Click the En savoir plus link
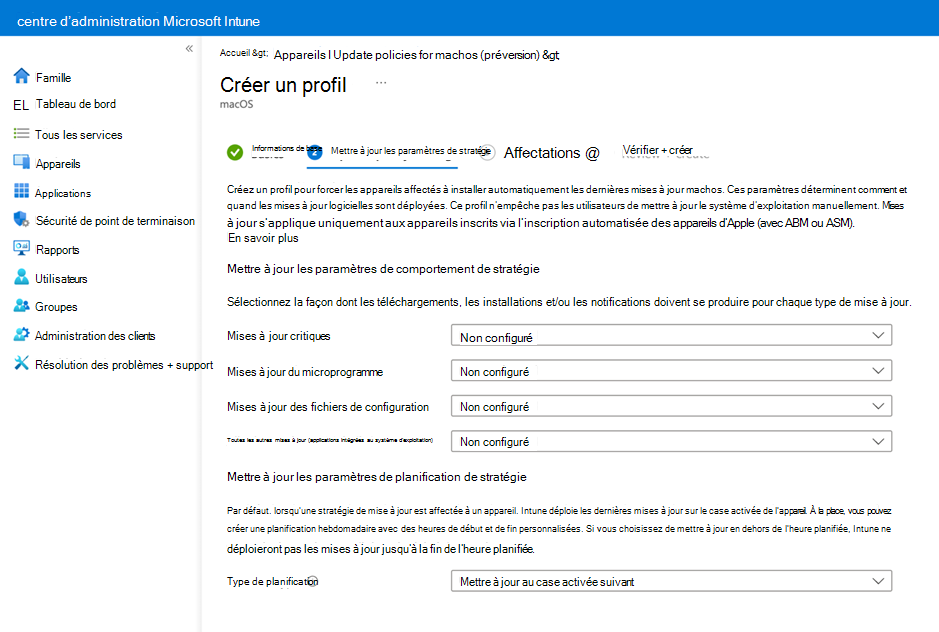Viewport: 939px width, 632px height. coord(263,238)
